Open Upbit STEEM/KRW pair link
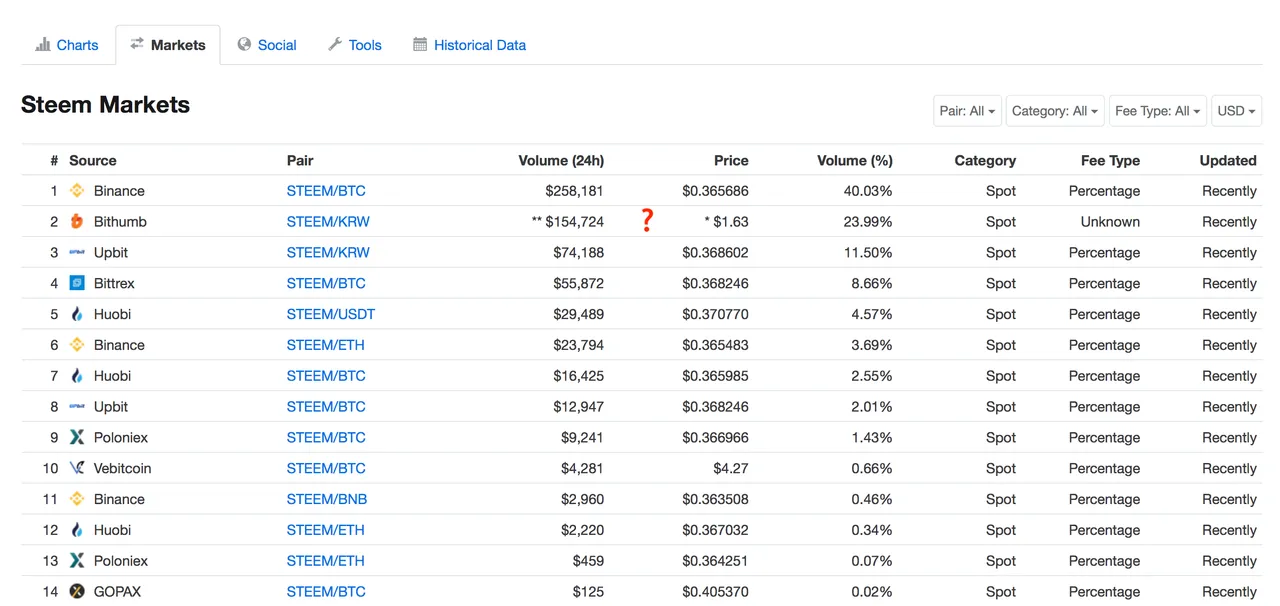This screenshot has width=1280, height=606. click(x=328, y=253)
